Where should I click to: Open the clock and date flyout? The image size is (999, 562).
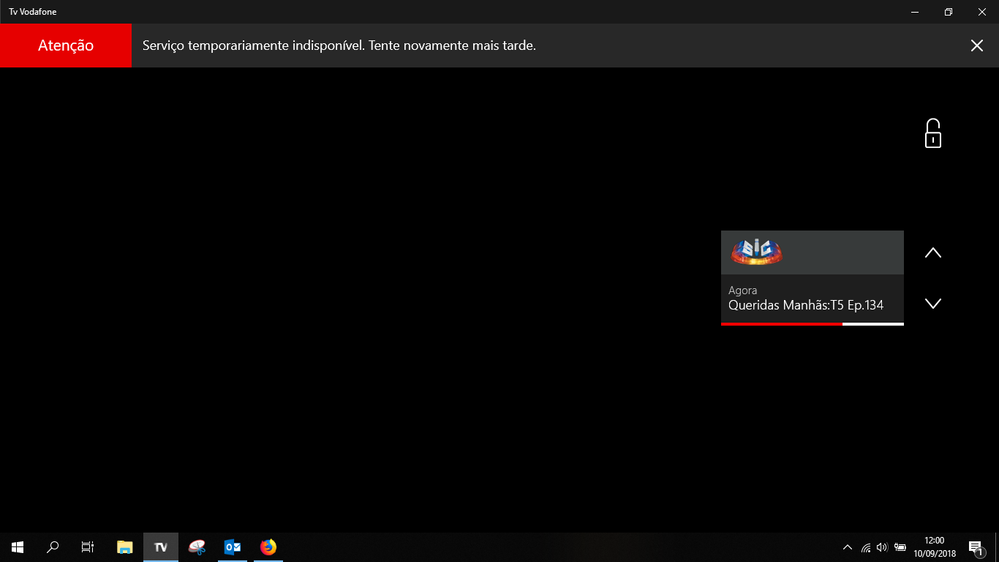pyautogui.click(x=935, y=547)
